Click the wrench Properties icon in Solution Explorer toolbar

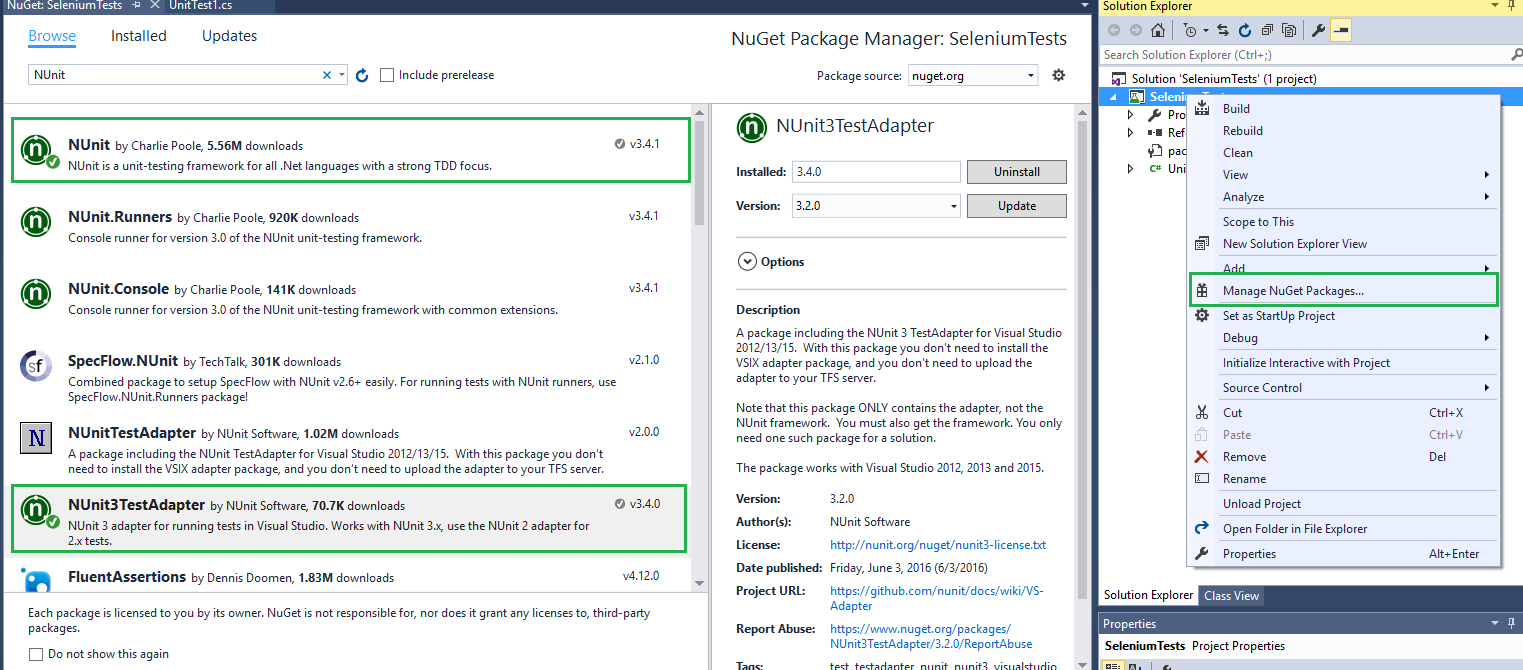[x=1318, y=30]
